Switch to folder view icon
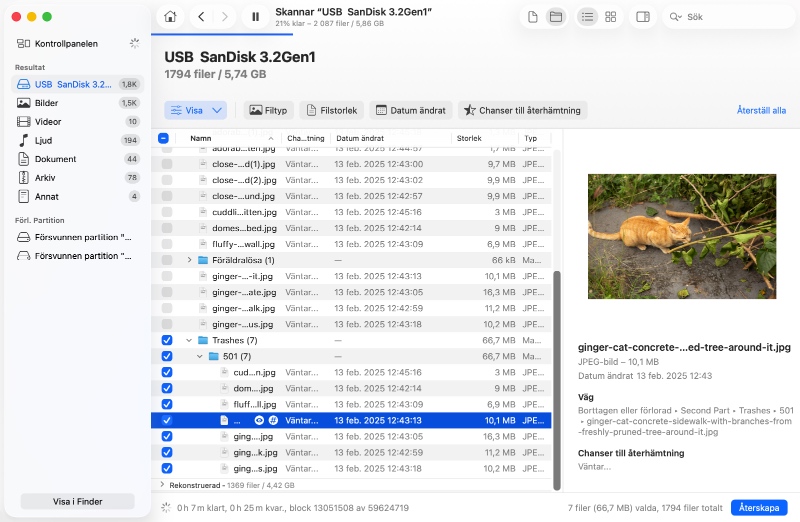This screenshot has height=522, width=800. click(556, 17)
